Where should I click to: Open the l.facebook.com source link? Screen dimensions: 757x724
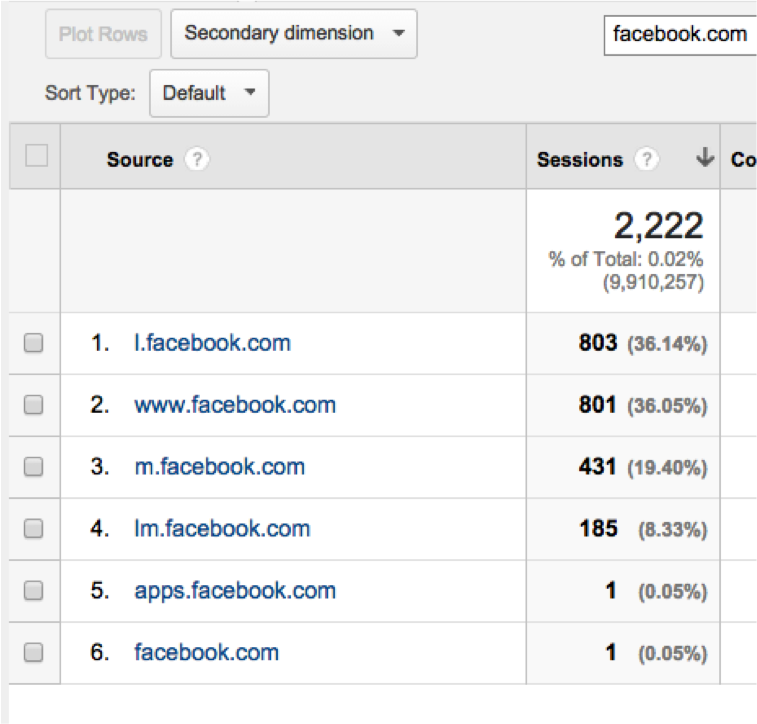212,343
